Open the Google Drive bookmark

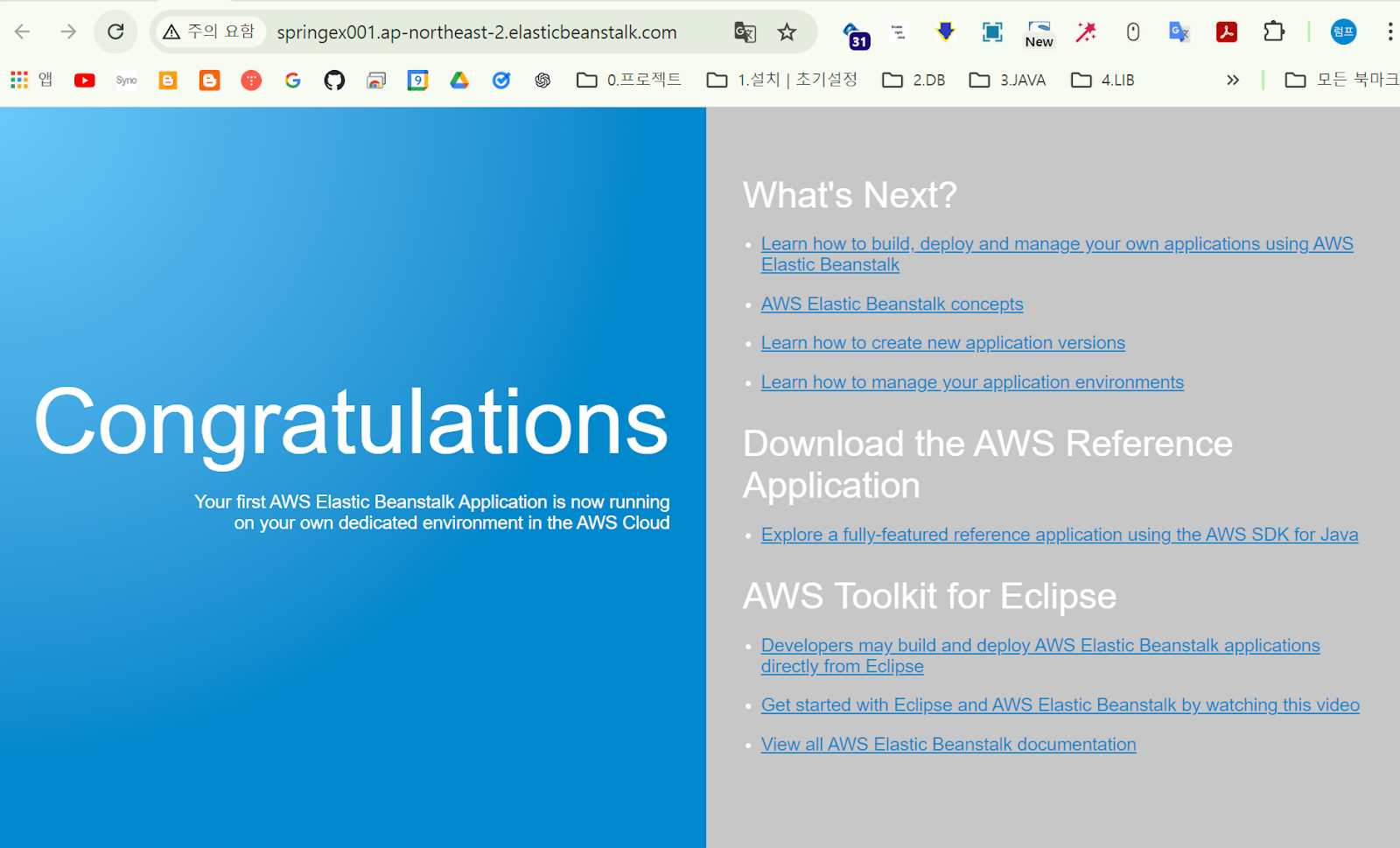(459, 81)
